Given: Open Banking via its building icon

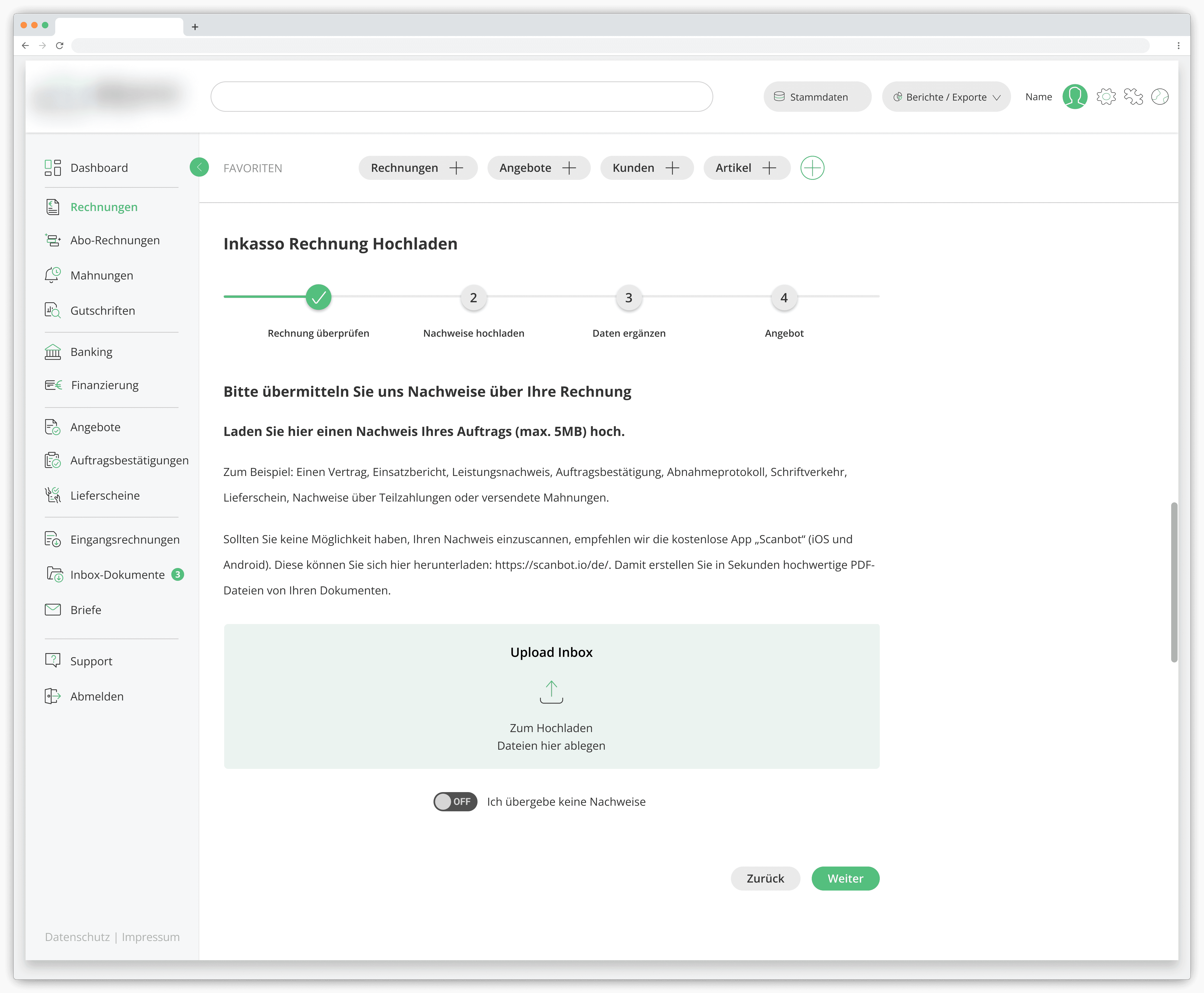Looking at the screenshot, I should click(53, 352).
